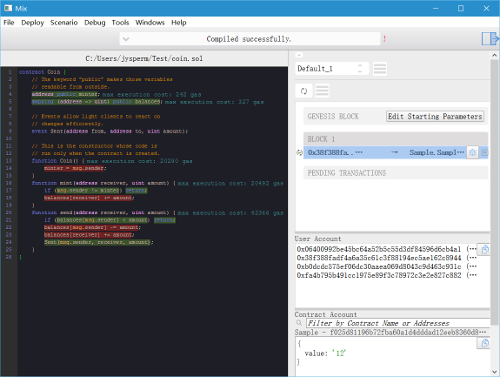Select the value: '12' entry
500x377 pixels.
(325, 353)
